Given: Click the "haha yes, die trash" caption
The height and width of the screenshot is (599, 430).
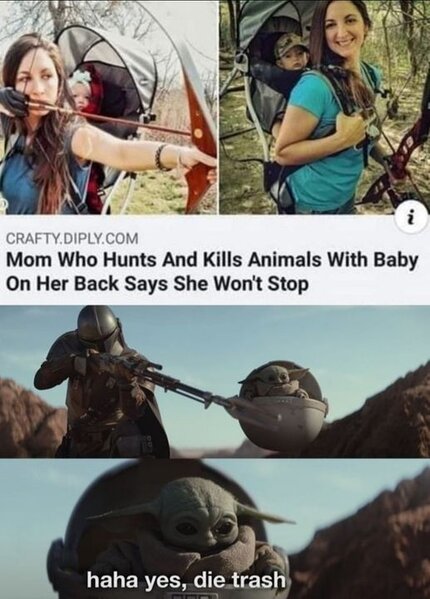Looking at the screenshot, I should click(186, 581).
